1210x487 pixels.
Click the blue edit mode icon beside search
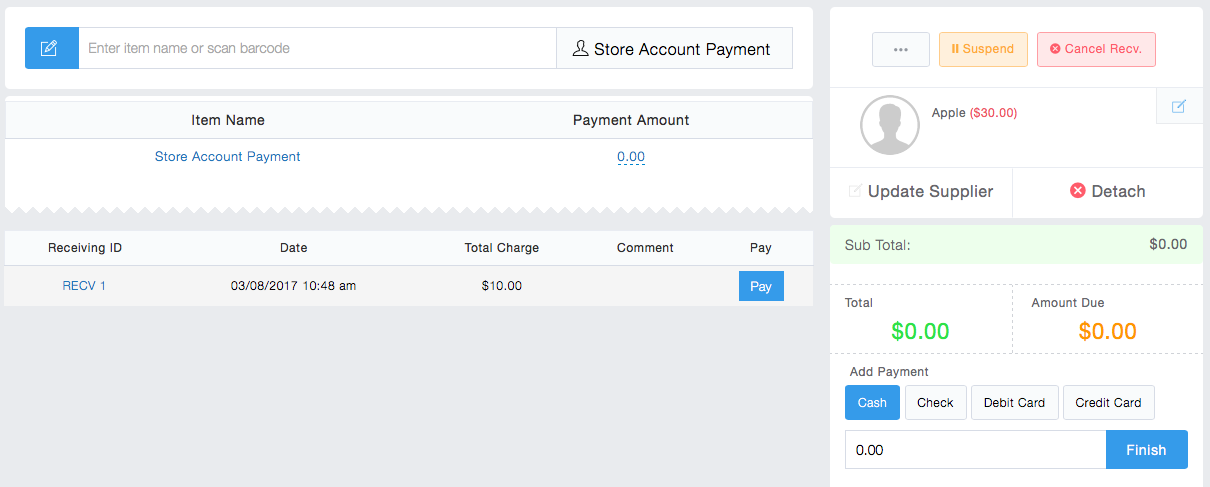[51, 48]
